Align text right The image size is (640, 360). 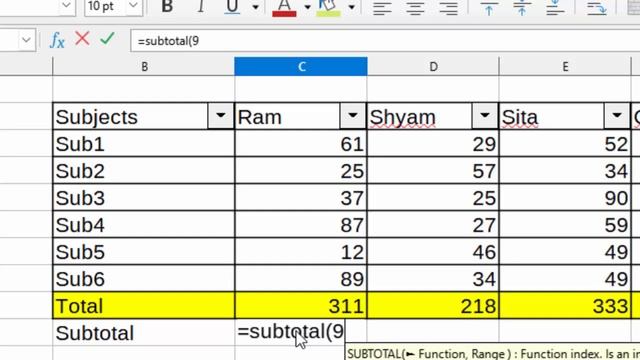pos(449,8)
